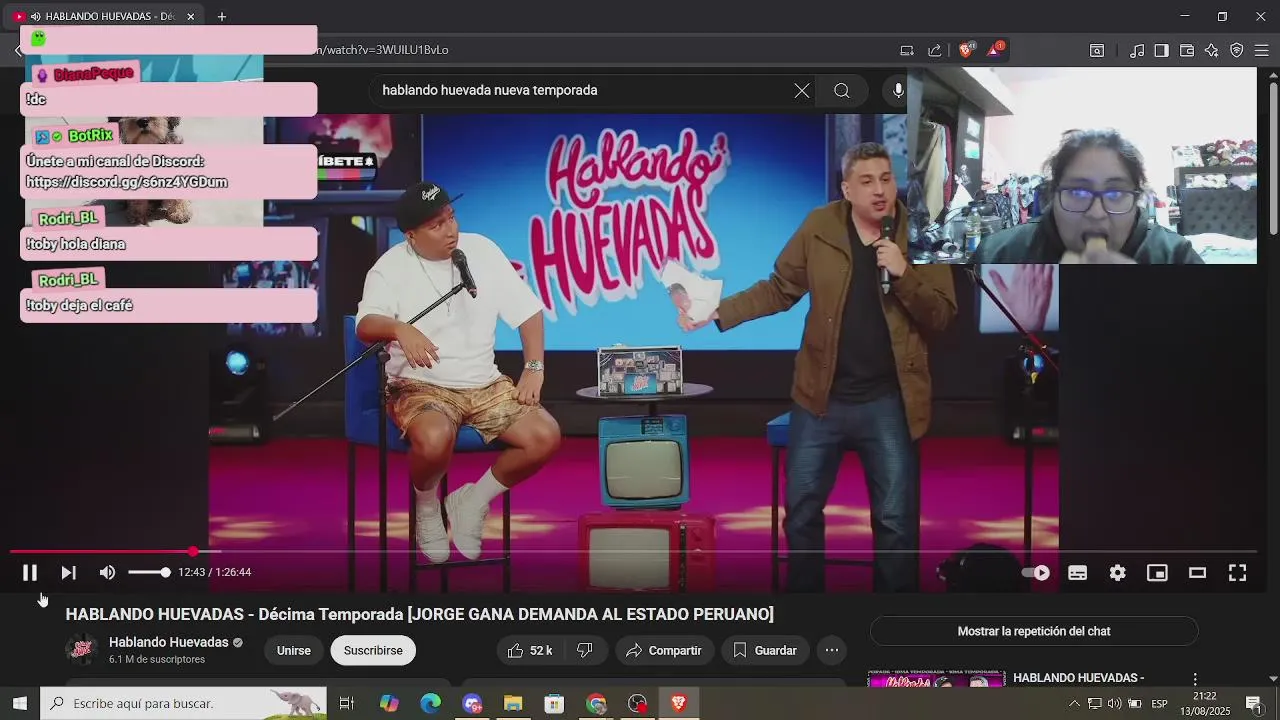Open Google Chrome from the taskbar

[596, 704]
